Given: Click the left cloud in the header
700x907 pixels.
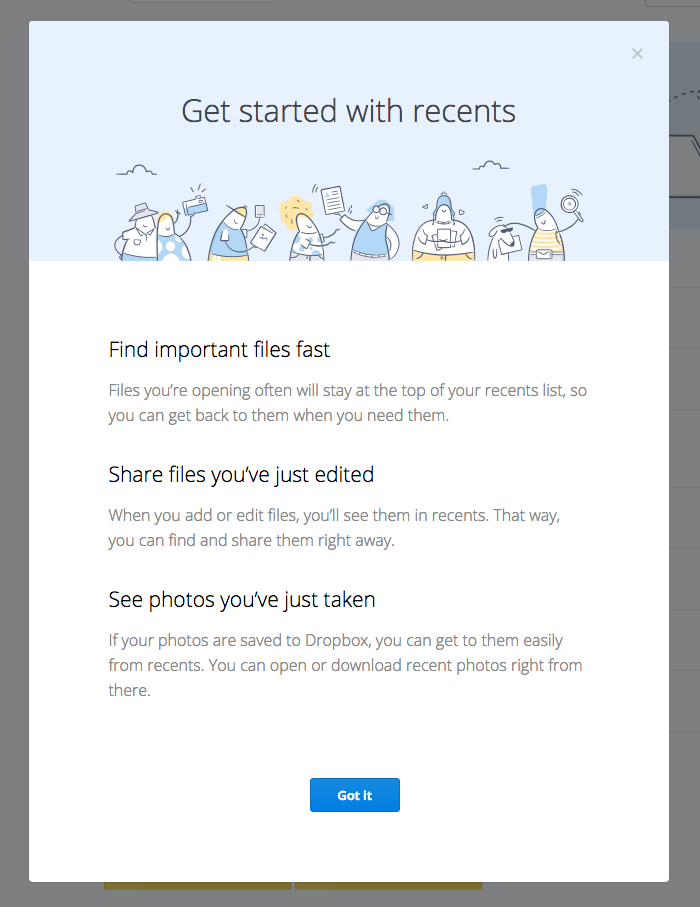Looking at the screenshot, I should tap(137, 170).
